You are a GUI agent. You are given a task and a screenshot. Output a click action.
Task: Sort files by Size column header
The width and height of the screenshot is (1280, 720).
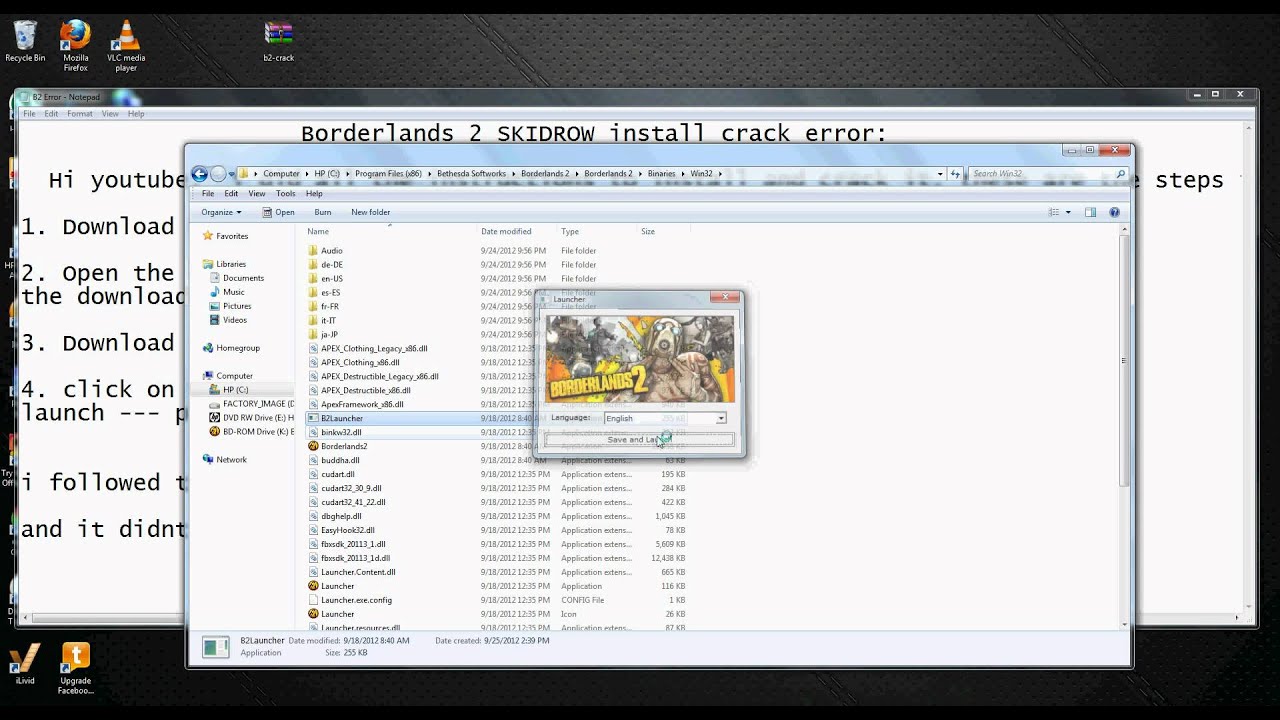648,231
